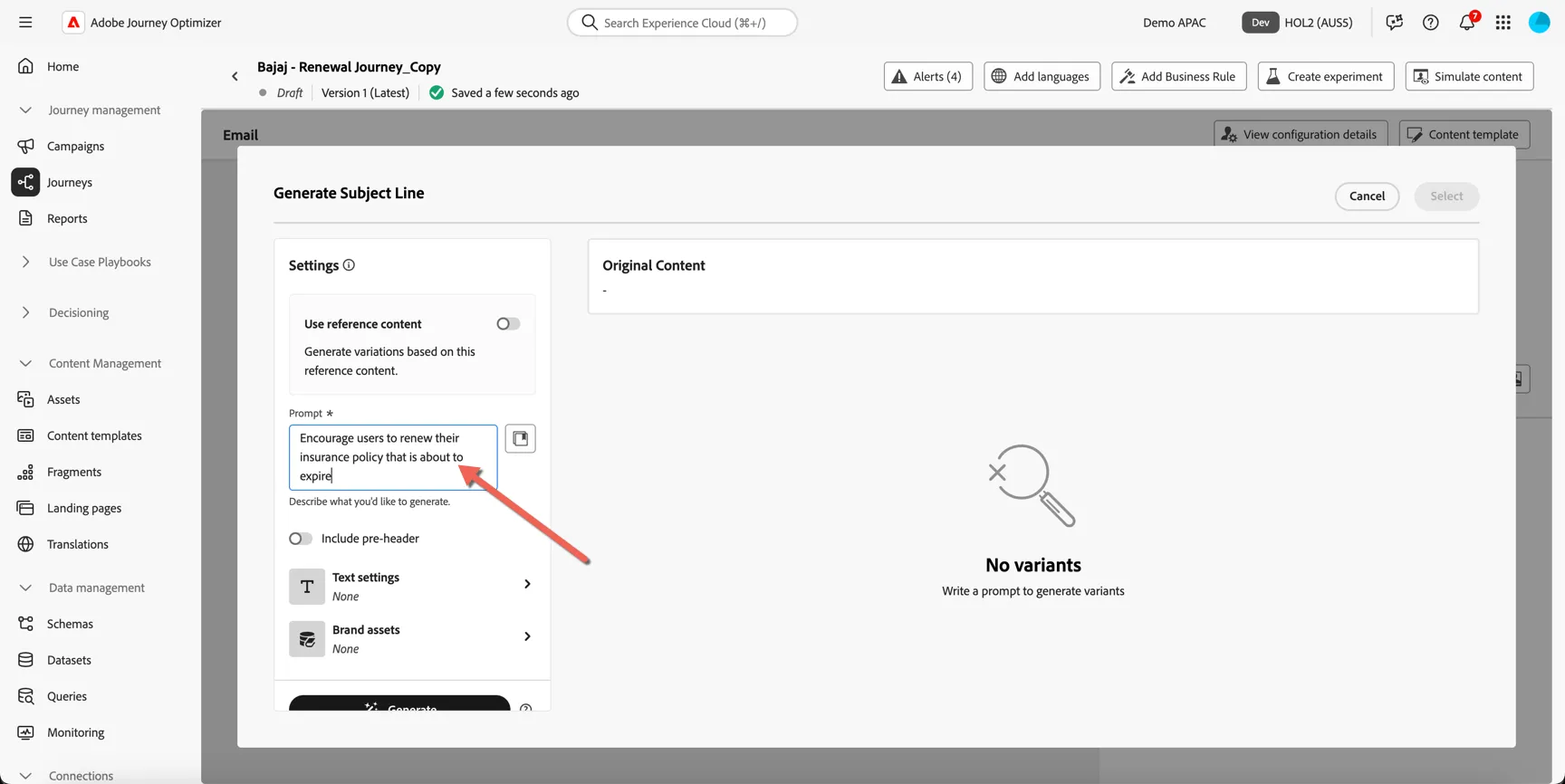Open Home in the sidebar
Screen dimensions: 1565x784
pos(62,66)
